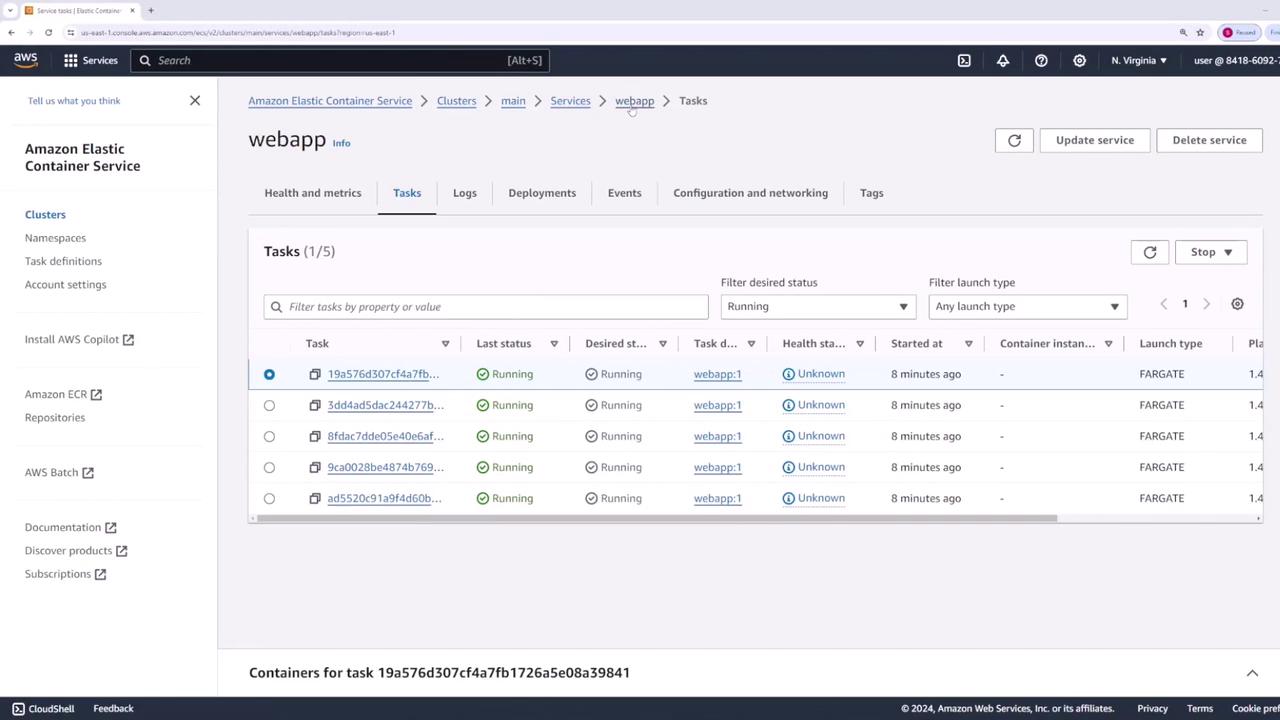Viewport: 1280px width, 720px height.
Task: Expand the Containers for task panel
Action: coord(1251,673)
